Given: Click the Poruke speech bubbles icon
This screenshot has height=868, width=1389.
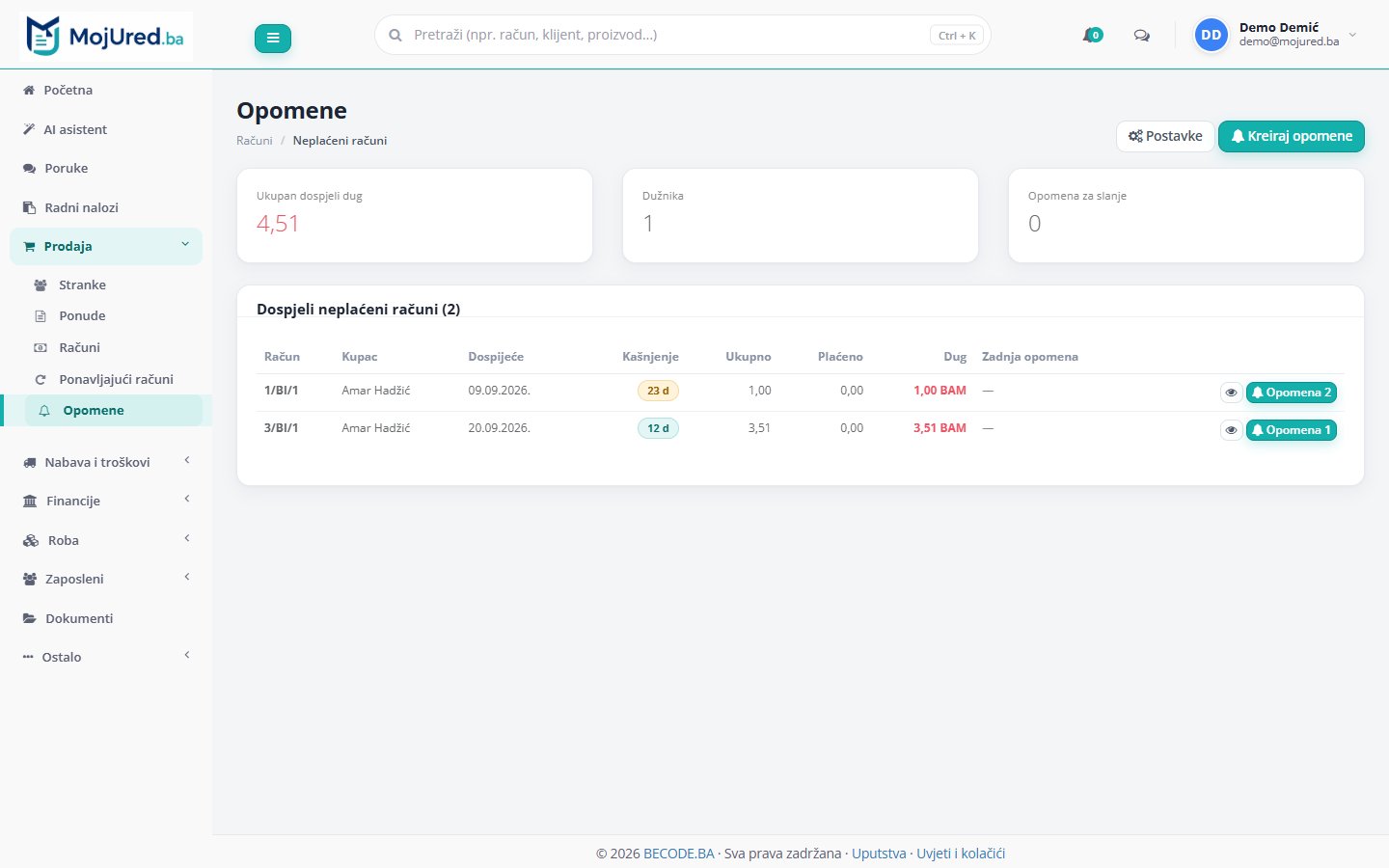Looking at the screenshot, I should tap(29, 169).
